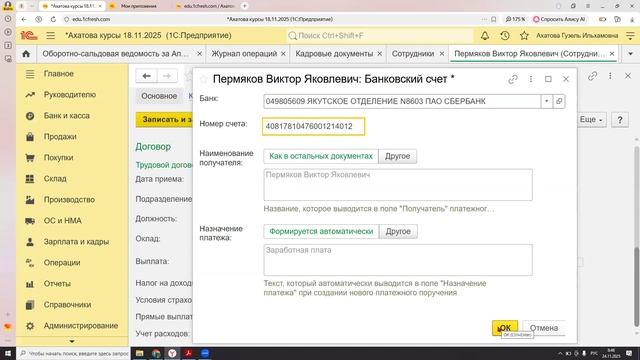
Task: Add bank account dialog to favorites
Action: coord(203,79)
